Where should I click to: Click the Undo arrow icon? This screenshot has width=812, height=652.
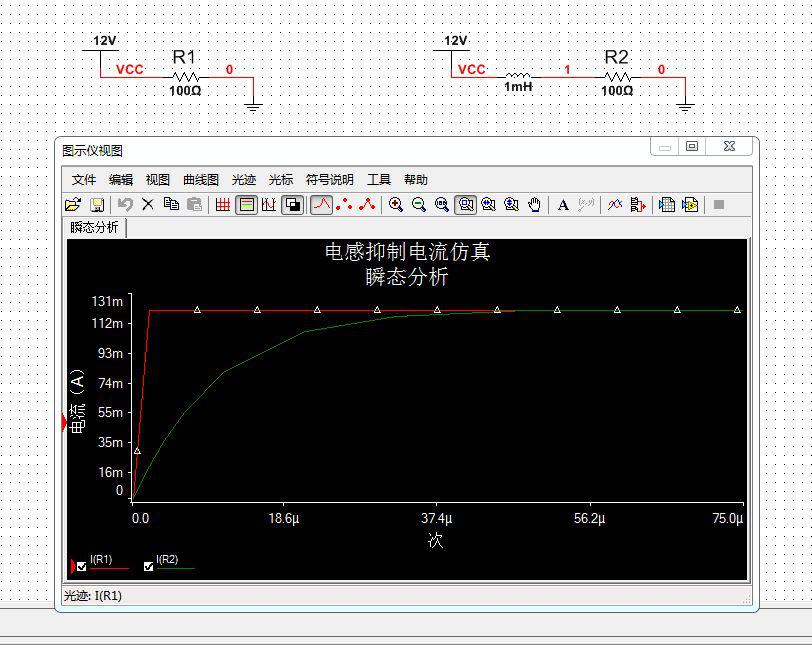(x=125, y=204)
